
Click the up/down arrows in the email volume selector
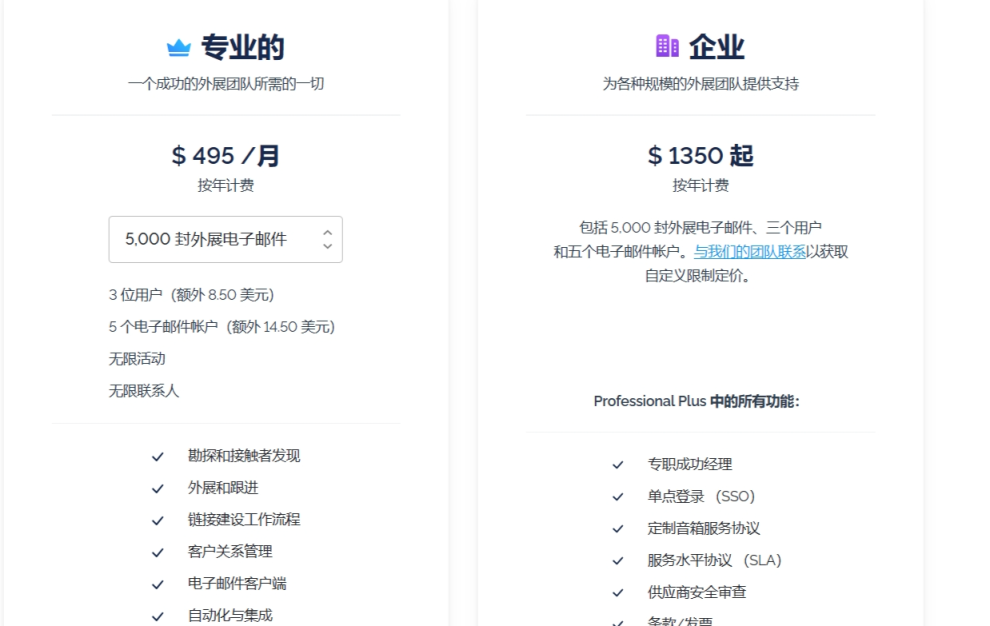click(327, 239)
